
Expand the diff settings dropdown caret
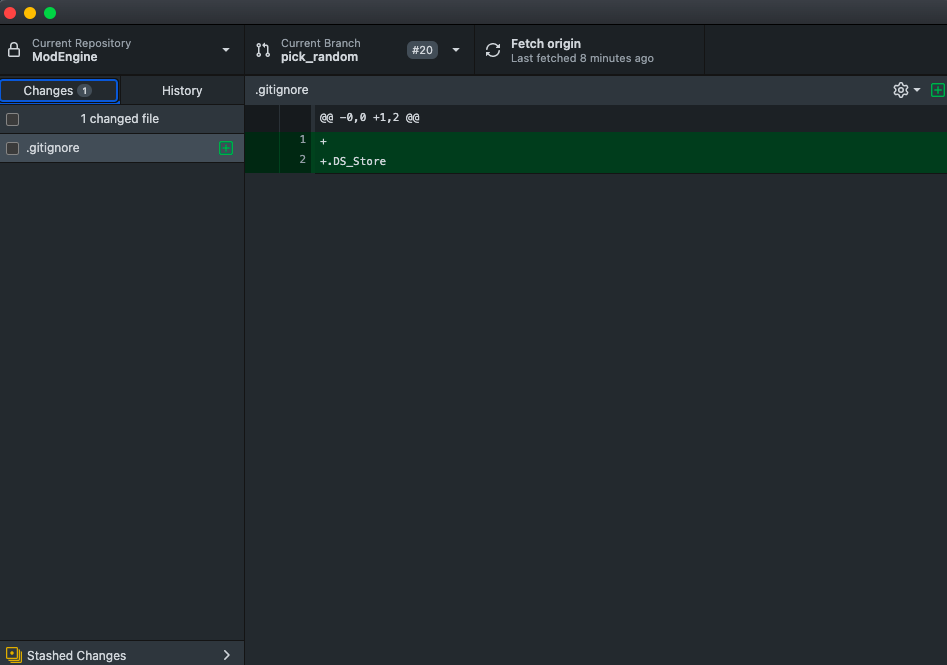pyautogui.click(x=917, y=90)
